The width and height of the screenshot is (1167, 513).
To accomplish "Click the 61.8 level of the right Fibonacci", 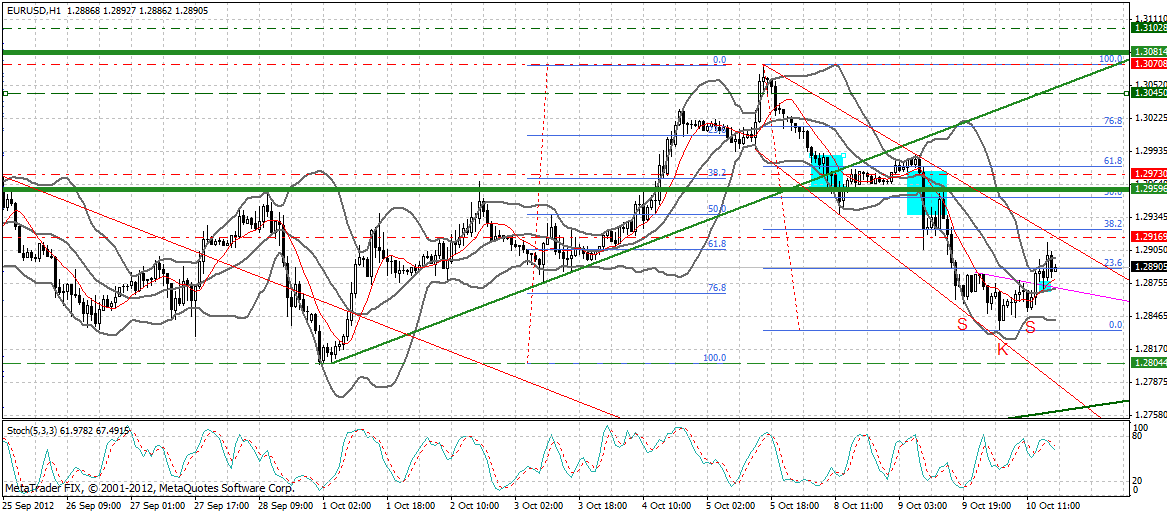I will pos(1112,161).
